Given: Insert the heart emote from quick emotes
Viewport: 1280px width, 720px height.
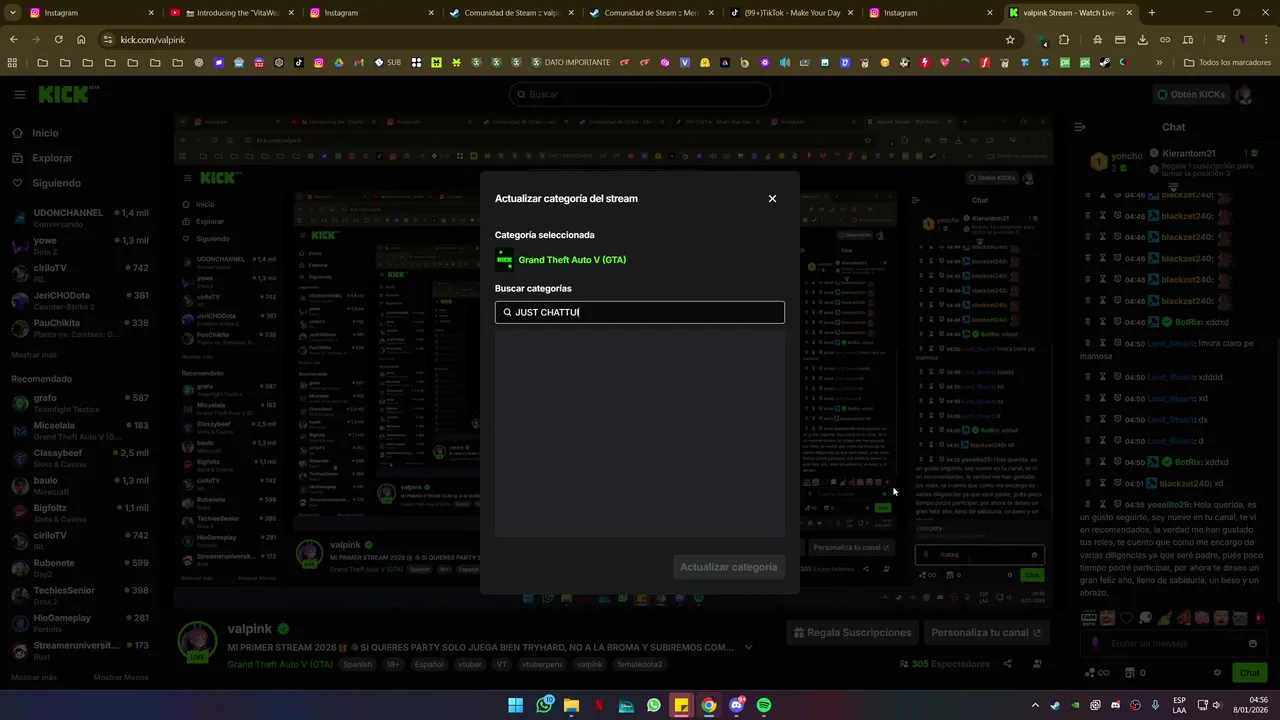Looking at the screenshot, I should pyautogui.click(x=1126, y=618).
